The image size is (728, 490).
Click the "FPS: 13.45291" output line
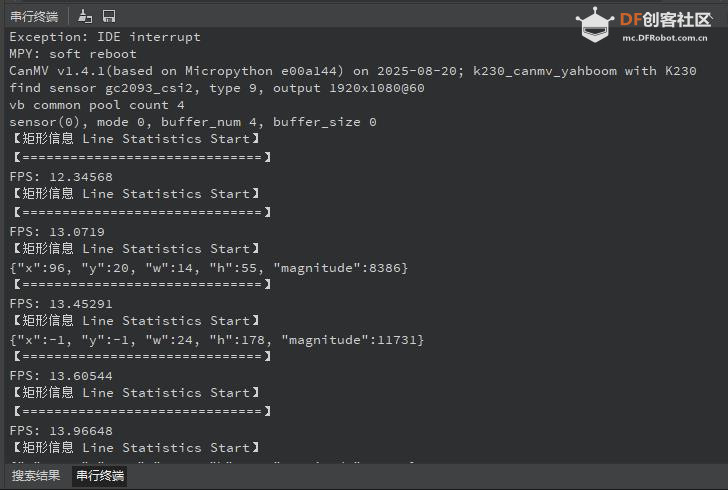point(61,304)
